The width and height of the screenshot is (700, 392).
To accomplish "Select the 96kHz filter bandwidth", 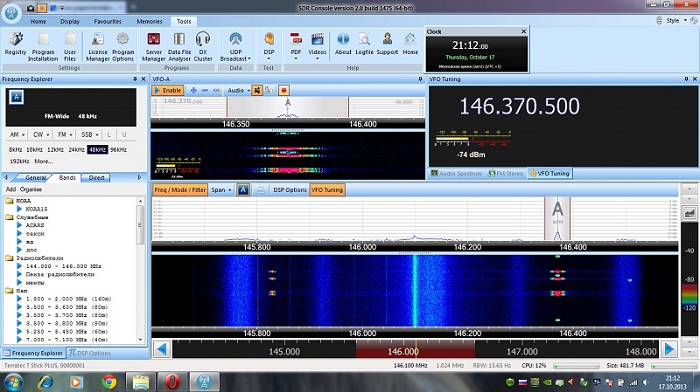I will tap(118, 150).
